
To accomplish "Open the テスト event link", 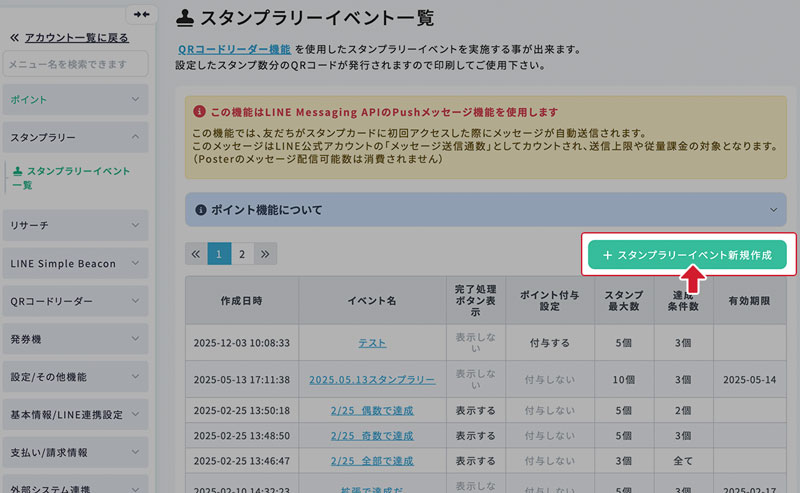I will [x=372, y=343].
